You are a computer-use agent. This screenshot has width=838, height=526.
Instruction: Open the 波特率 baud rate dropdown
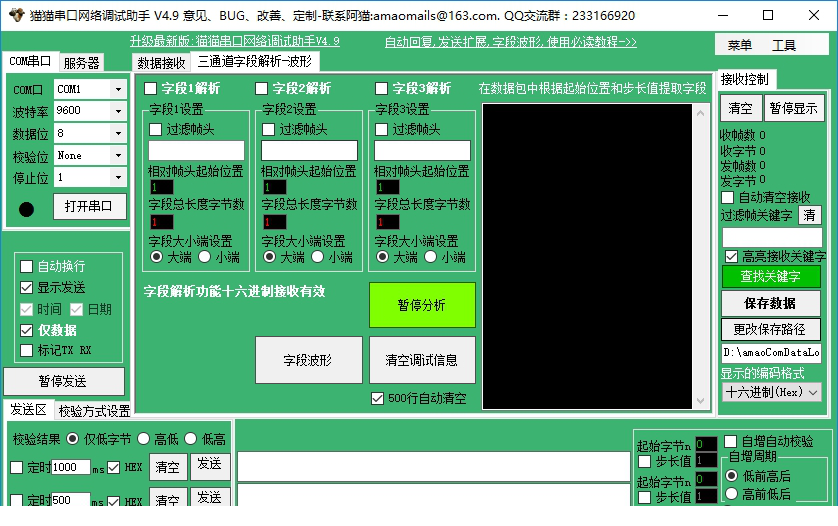tap(118, 111)
